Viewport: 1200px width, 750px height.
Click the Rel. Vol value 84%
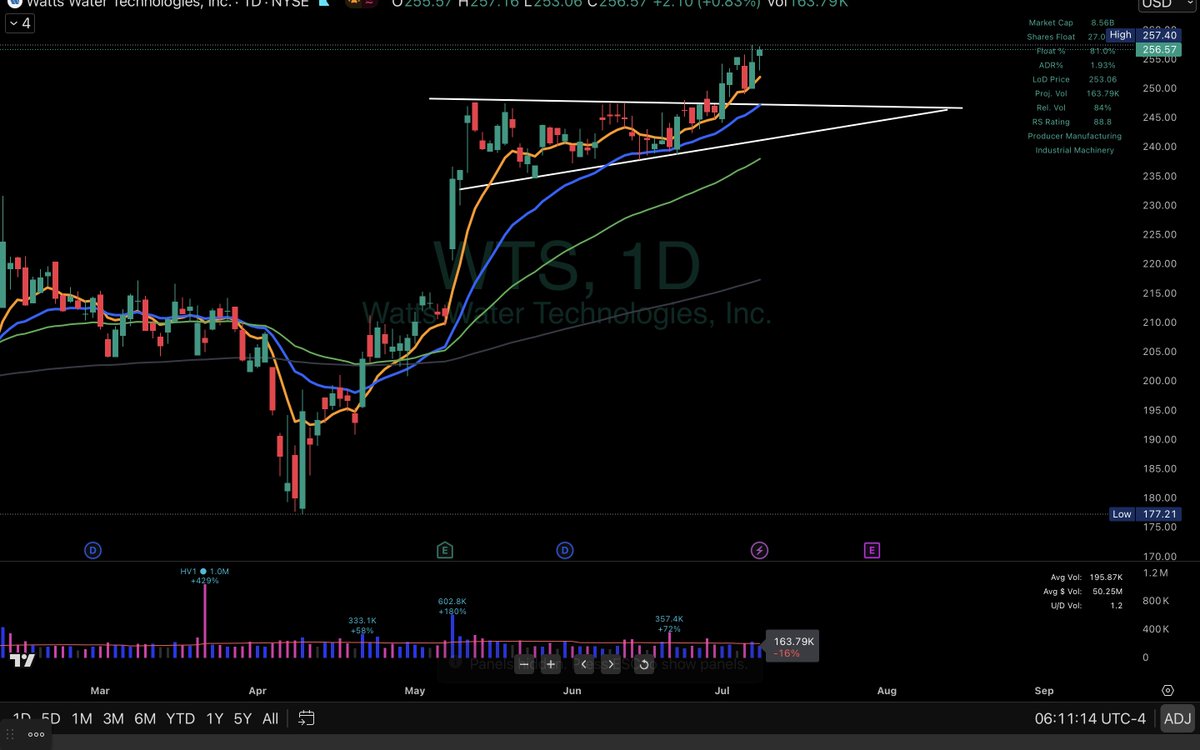coord(1101,107)
